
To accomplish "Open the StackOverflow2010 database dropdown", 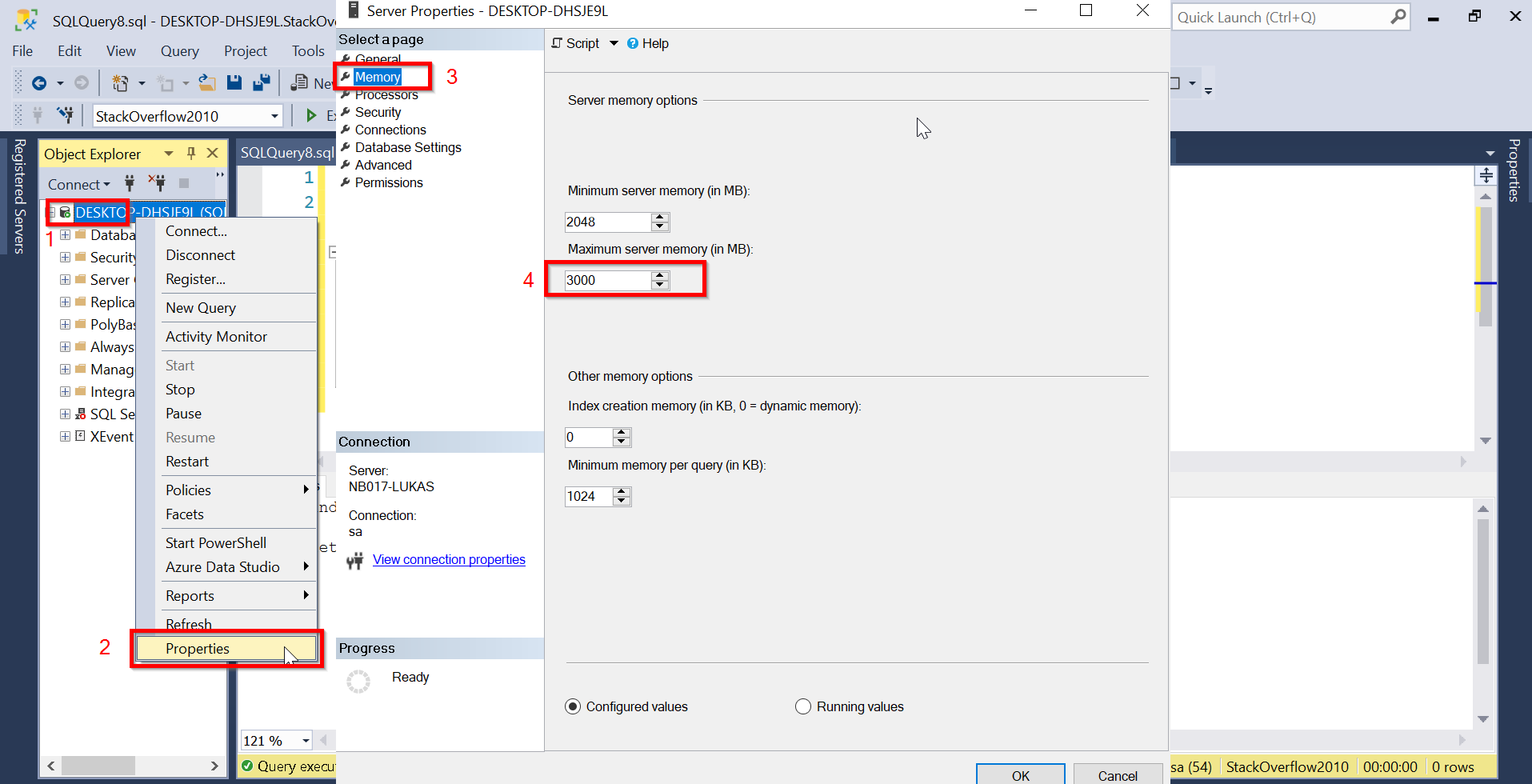I will [x=274, y=116].
